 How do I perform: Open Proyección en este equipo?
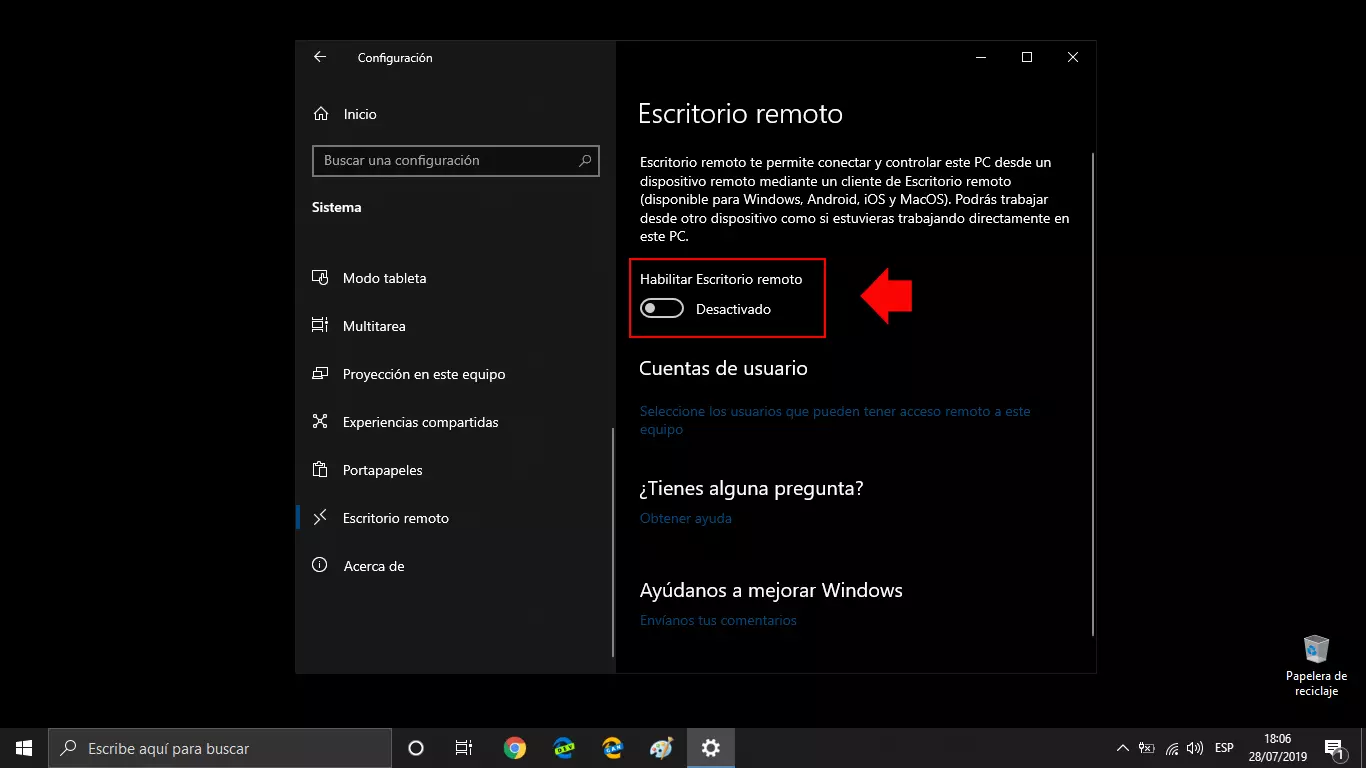pos(423,374)
